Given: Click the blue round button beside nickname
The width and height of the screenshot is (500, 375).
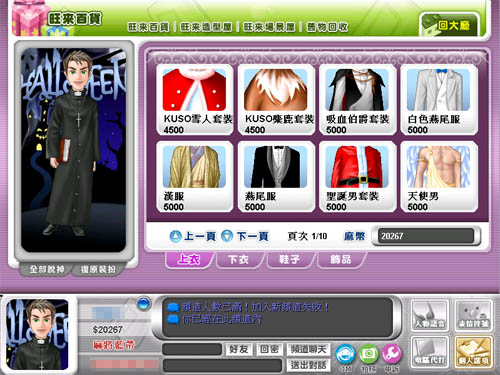Looking at the screenshot, I should click(144, 304).
